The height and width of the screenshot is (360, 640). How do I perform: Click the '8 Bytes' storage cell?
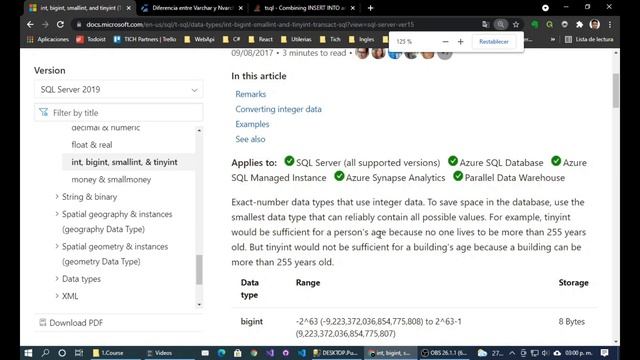pos(571,322)
